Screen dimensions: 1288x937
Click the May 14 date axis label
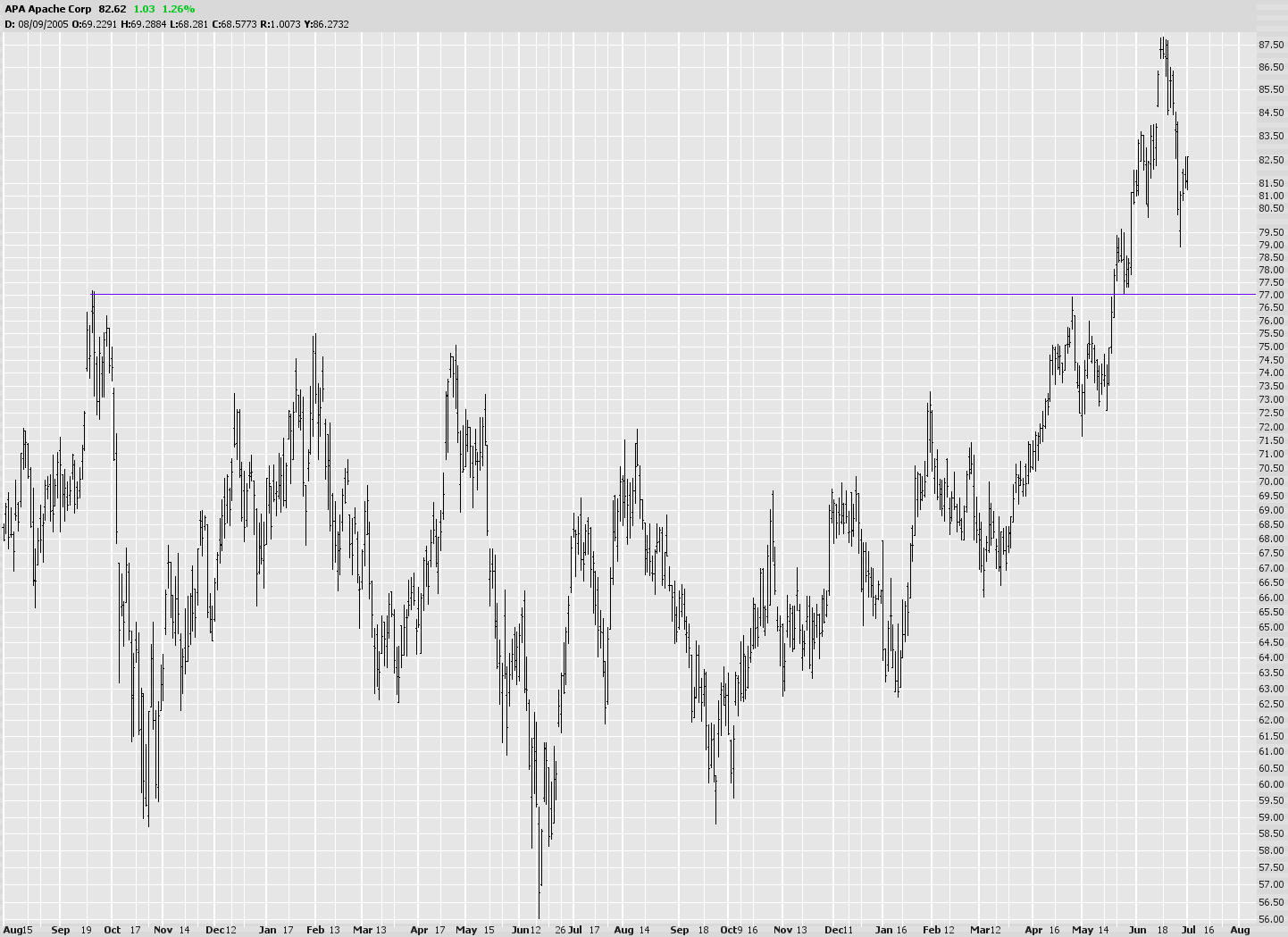click(x=1090, y=930)
